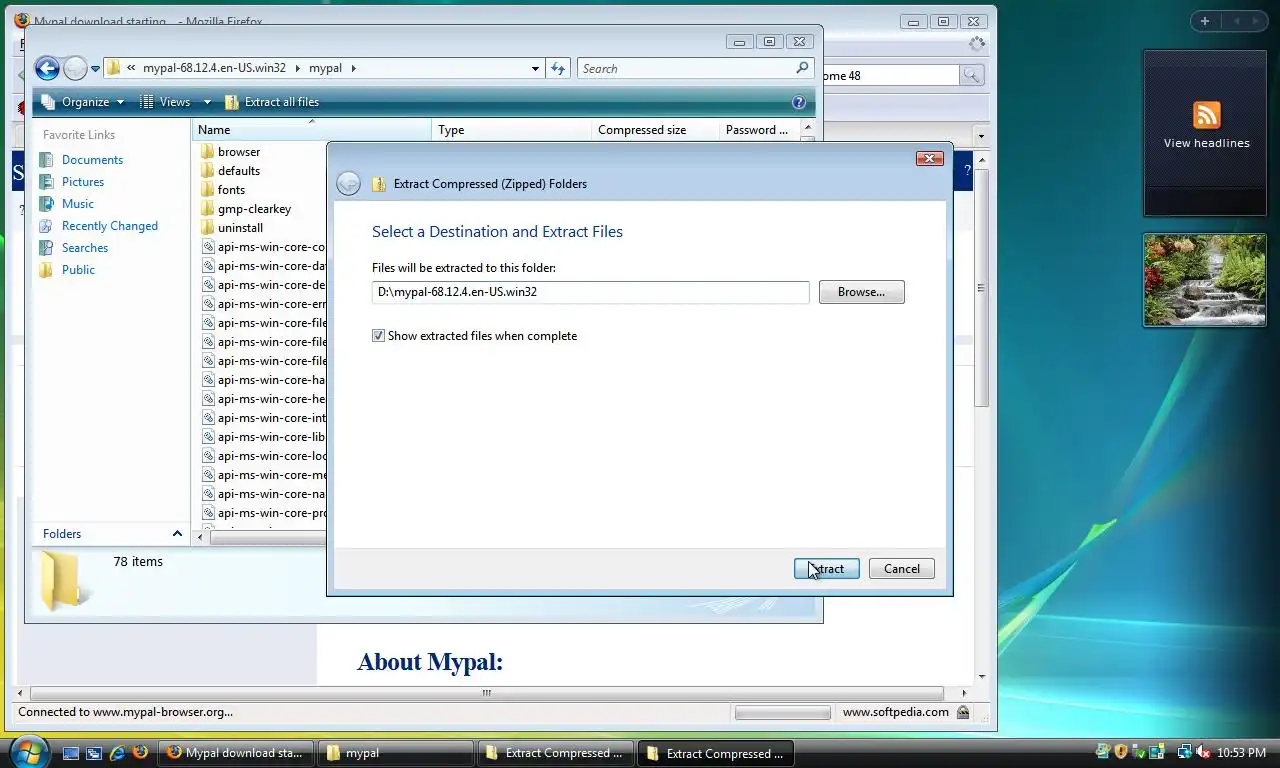Click mypal-68.12.4.en-US.win32 path segment
Screen dimensions: 1280x768
pyautogui.click(x=214, y=68)
